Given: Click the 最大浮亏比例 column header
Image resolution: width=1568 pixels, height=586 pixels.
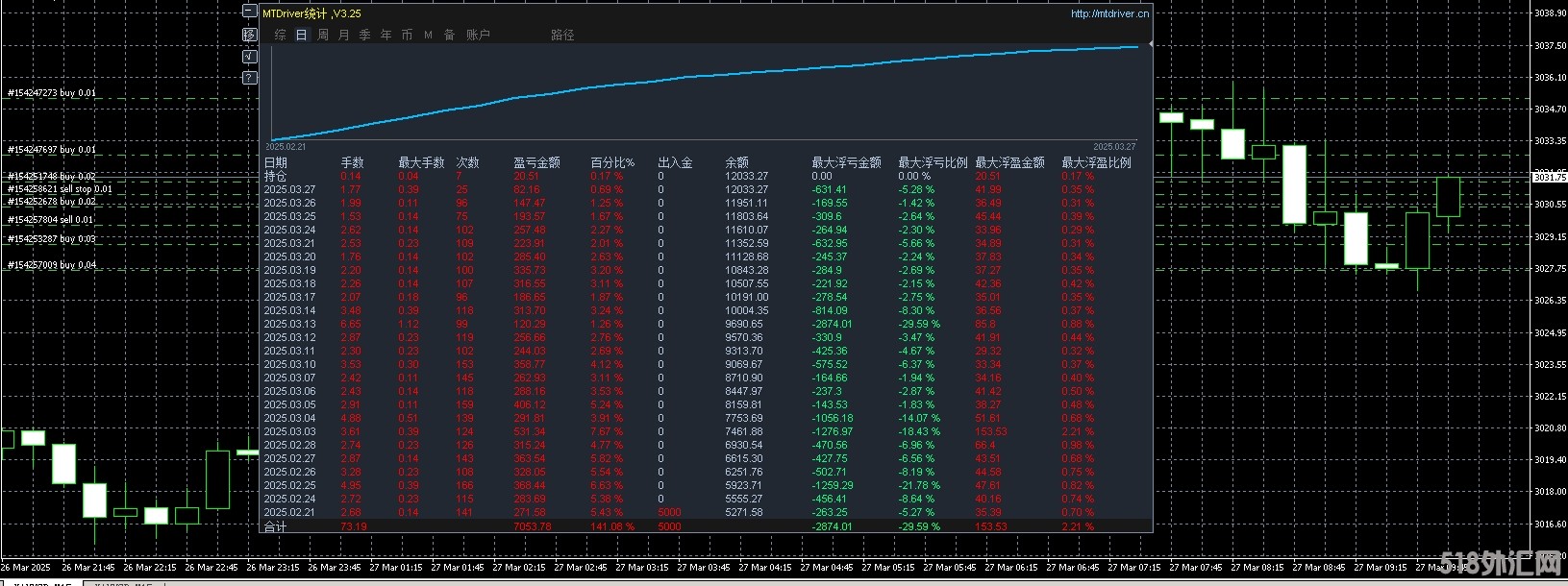Looking at the screenshot, I should (x=933, y=162).
